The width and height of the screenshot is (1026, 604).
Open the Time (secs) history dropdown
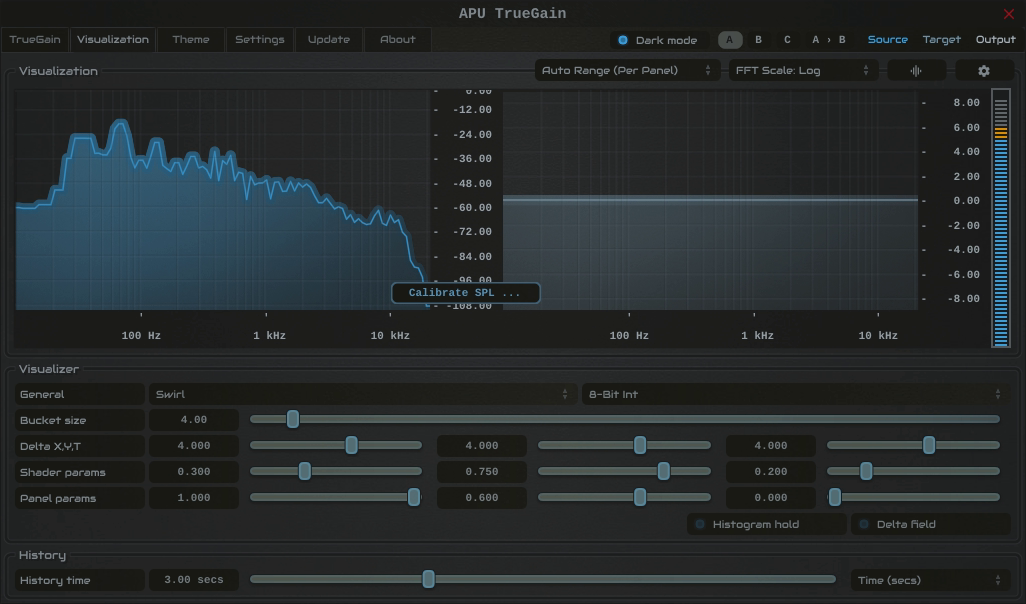(930, 580)
